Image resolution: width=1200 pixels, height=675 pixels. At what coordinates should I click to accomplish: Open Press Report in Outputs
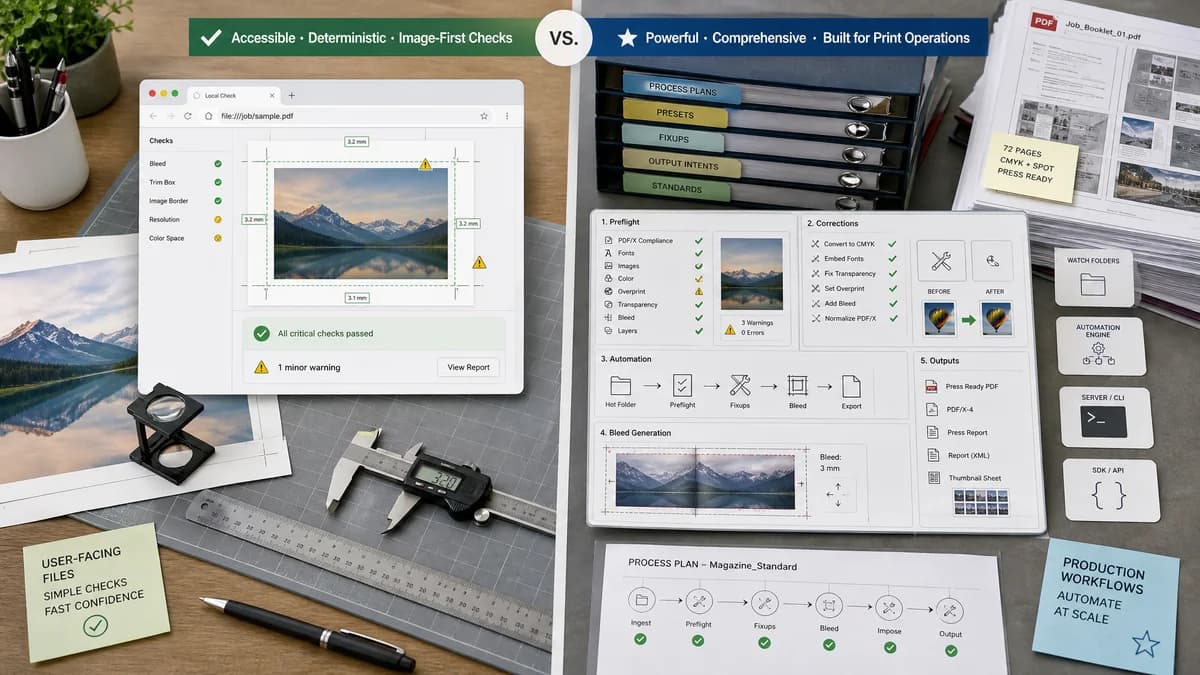[958, 432]
